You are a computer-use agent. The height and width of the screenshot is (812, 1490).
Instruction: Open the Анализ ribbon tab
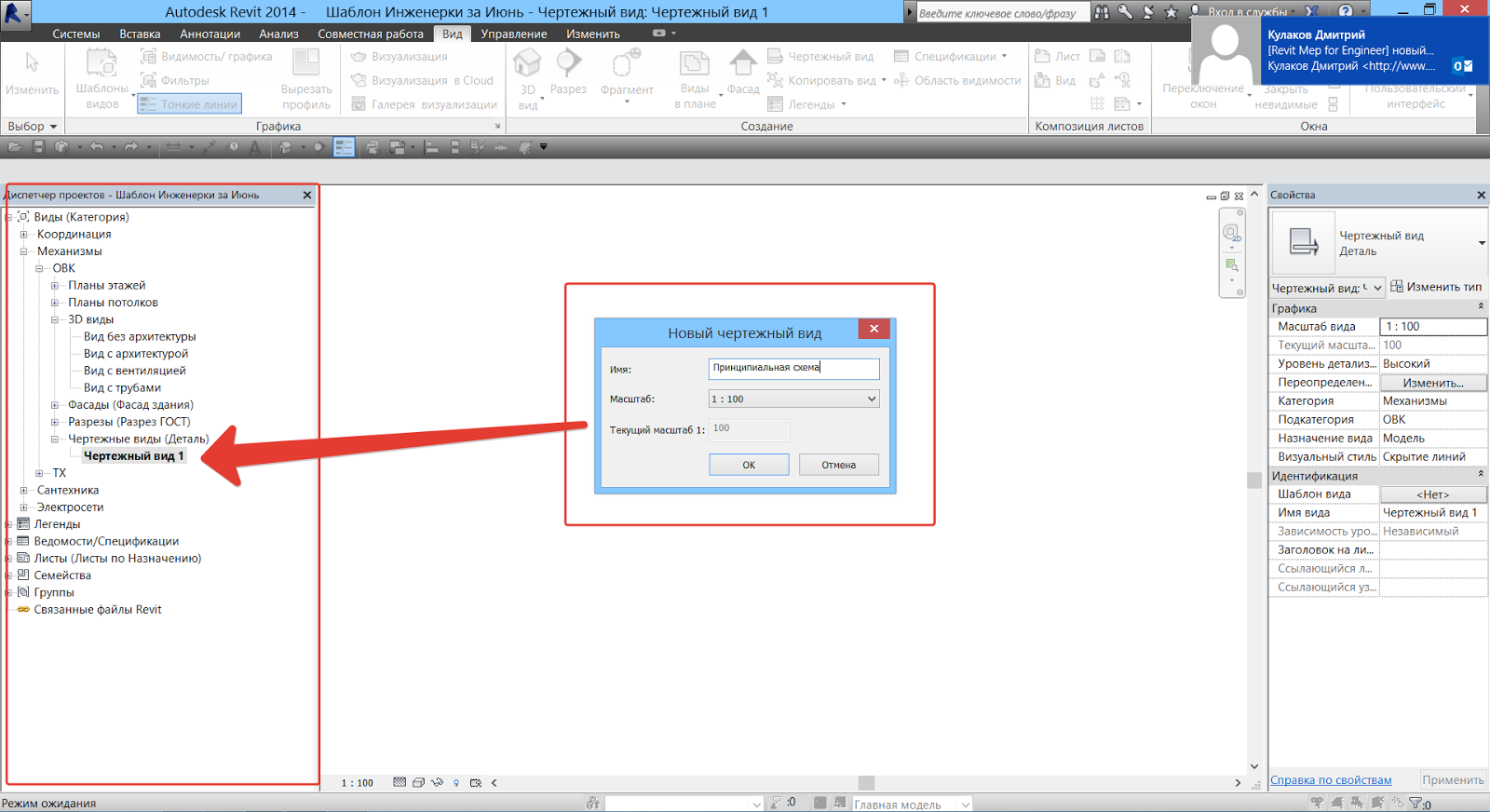pyautogui.click(x=278, y=34)
